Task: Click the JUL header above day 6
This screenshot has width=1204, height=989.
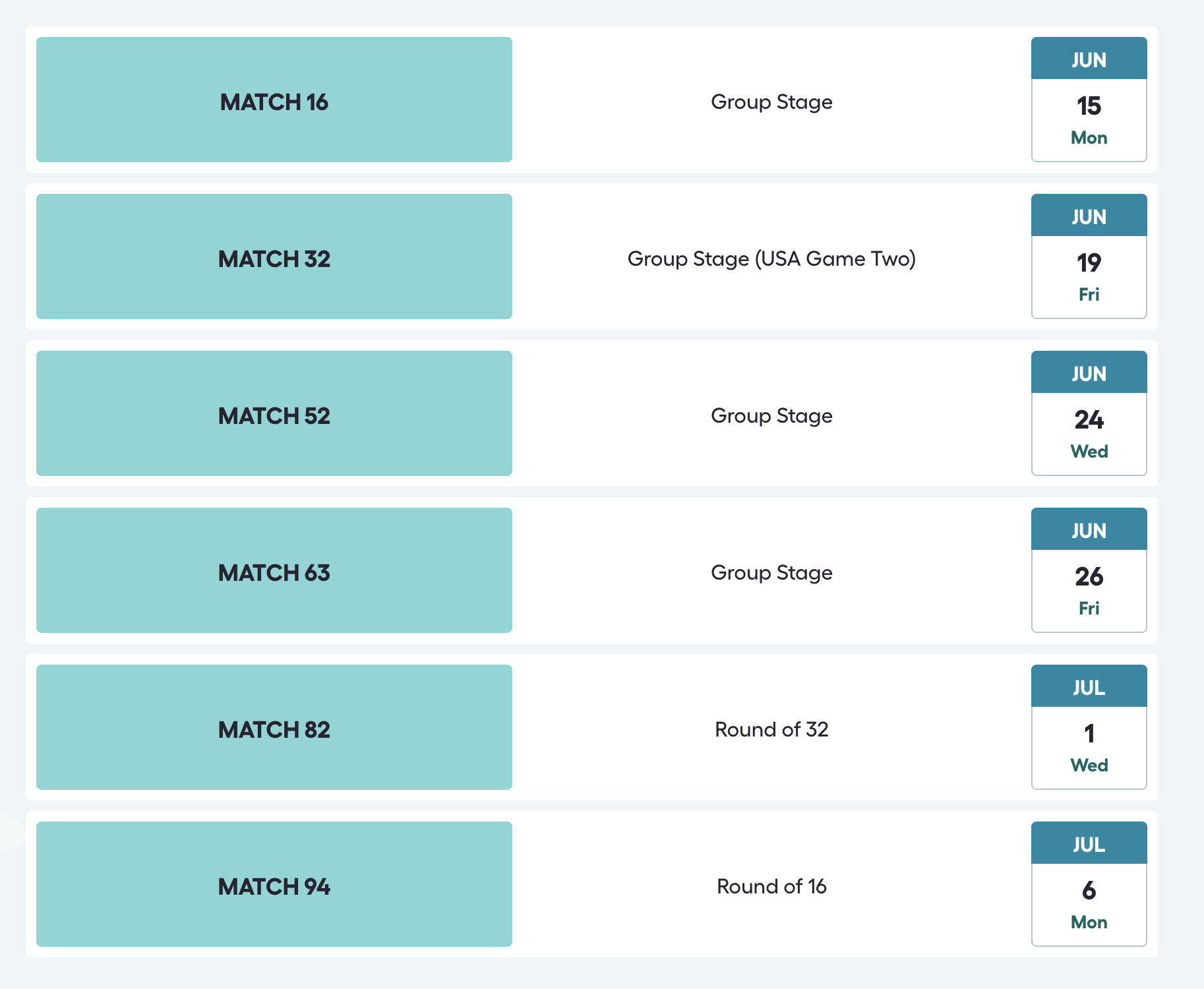Action: coord(1089,845)
